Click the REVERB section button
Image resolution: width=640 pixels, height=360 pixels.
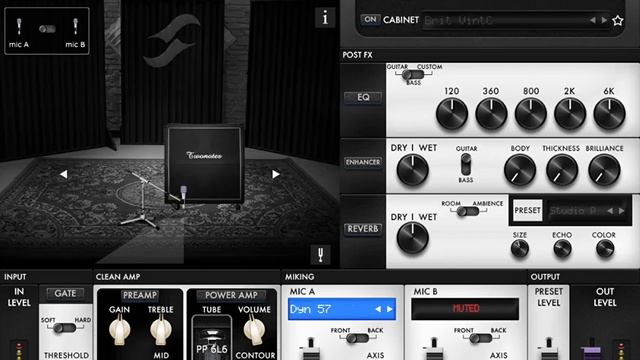363,229
